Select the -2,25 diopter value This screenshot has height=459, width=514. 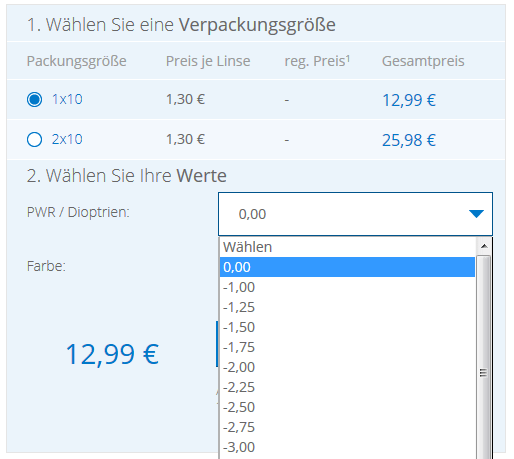point(347,387)
